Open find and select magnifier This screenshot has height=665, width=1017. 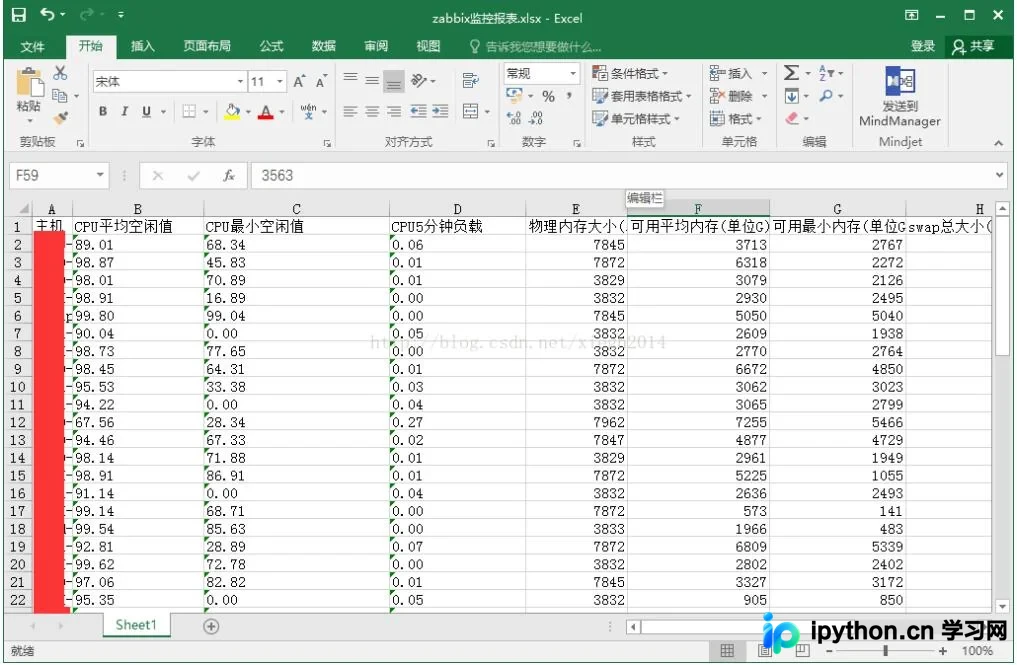[x=826, y=96]
